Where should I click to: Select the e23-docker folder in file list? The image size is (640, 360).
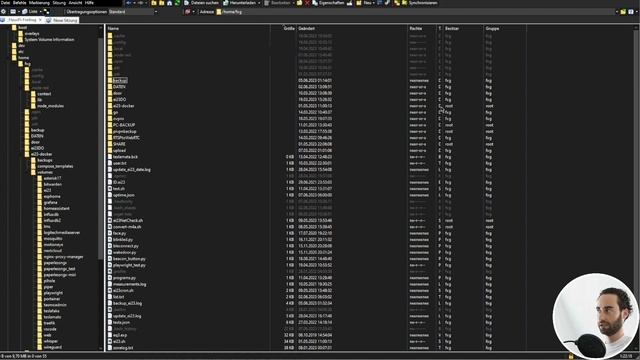pyautogui.click(x=124, y=106)
